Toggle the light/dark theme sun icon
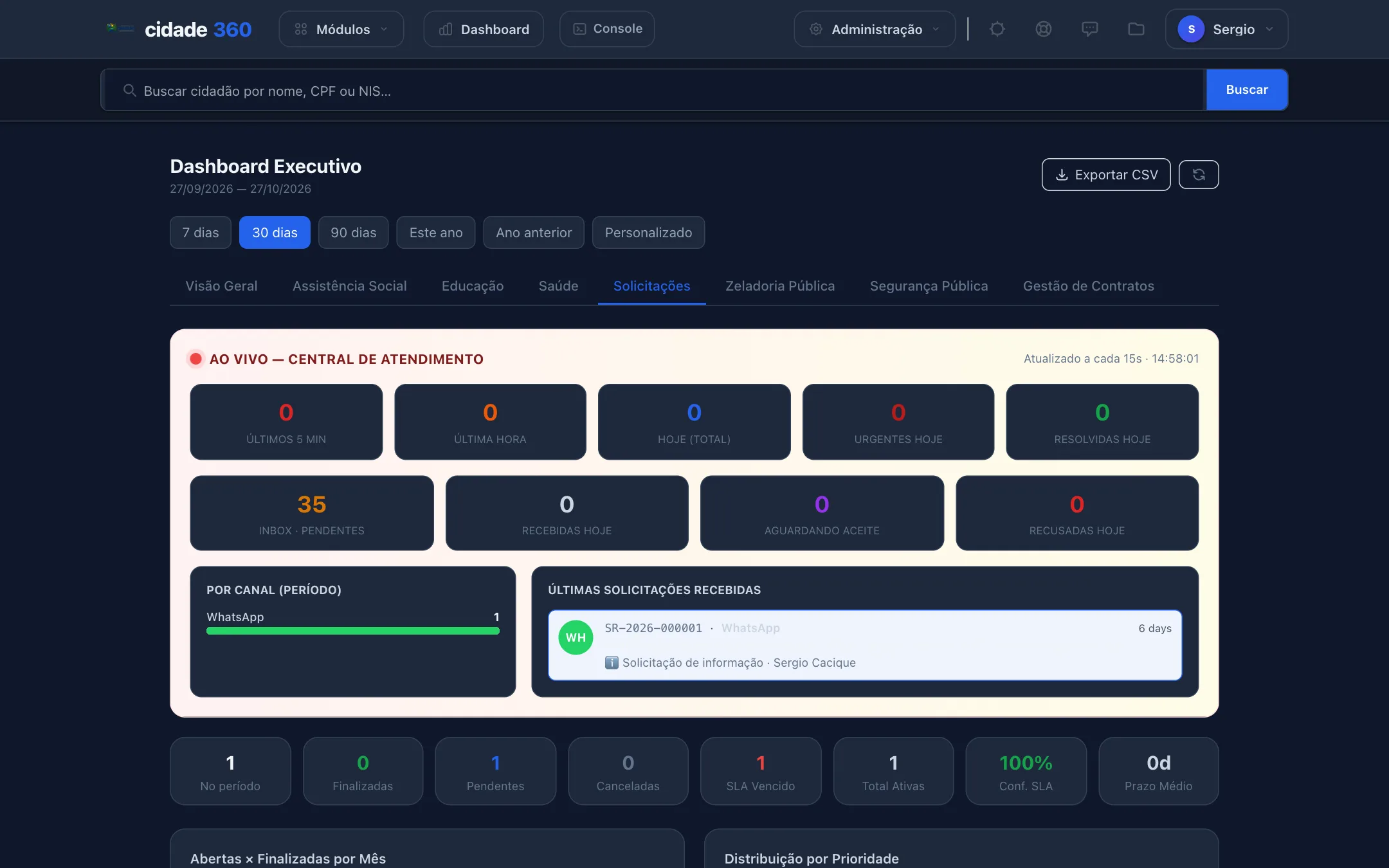1389x868 pixels. (997, 29)
